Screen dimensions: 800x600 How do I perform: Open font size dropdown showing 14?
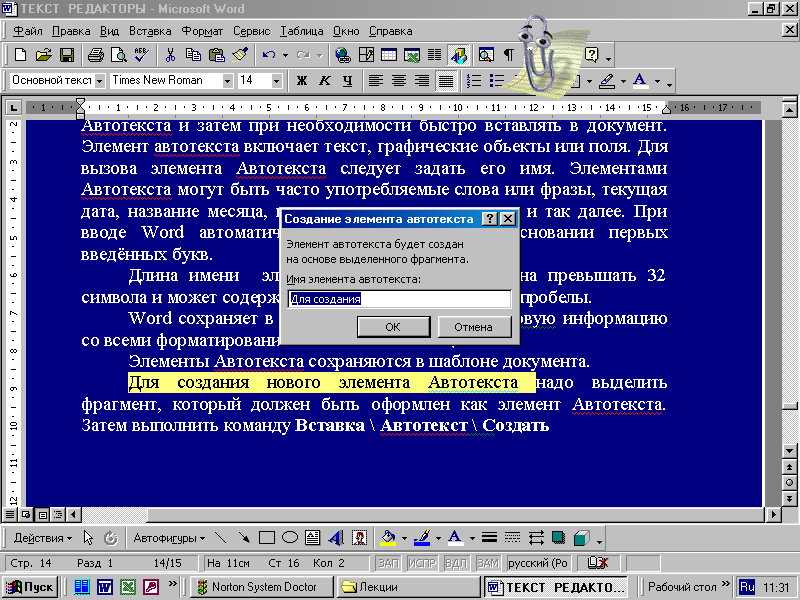pyautogui.click(x=276, y=81)
